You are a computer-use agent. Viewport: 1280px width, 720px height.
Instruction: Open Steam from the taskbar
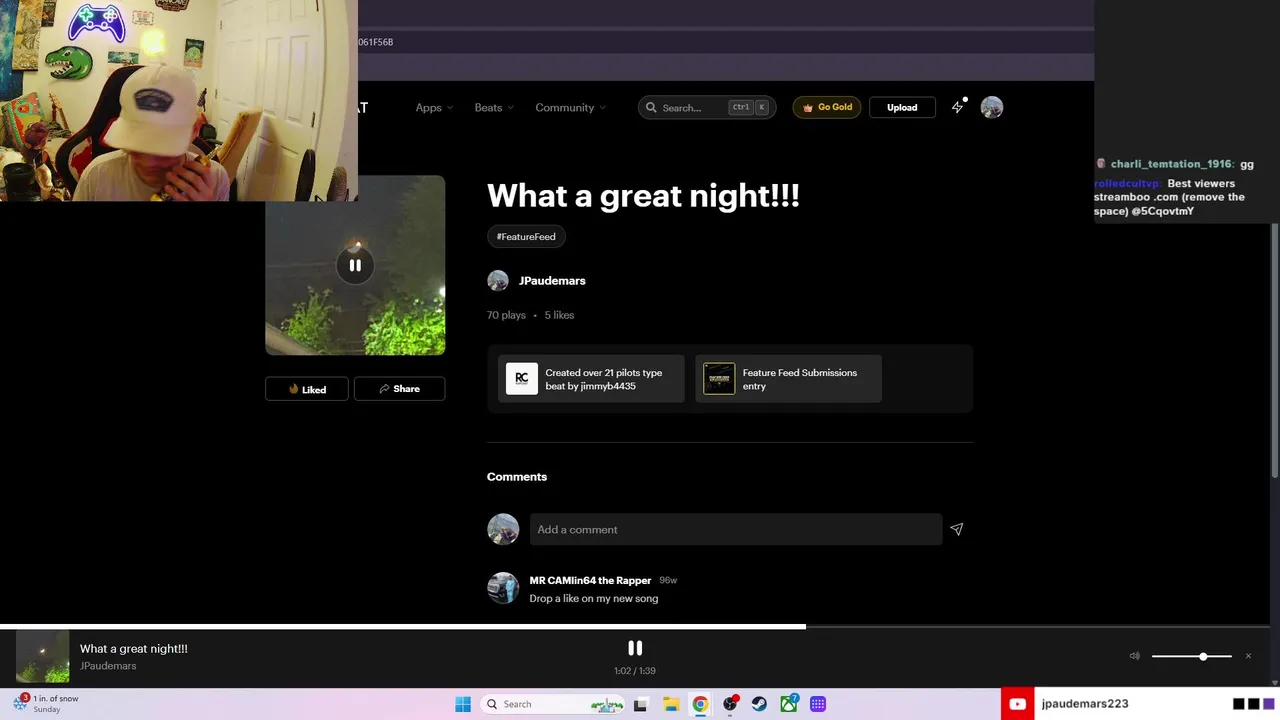point(759,704)
